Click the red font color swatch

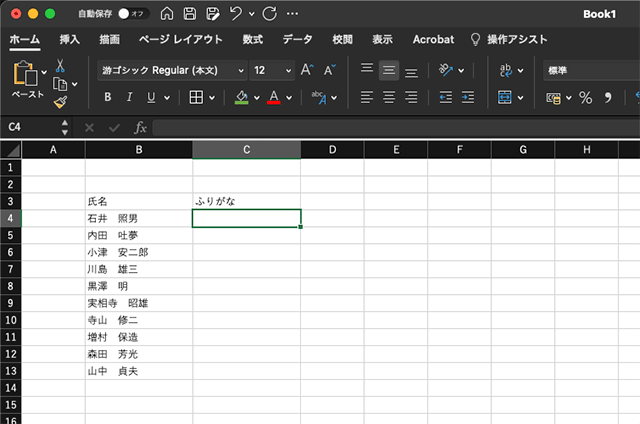click(274, 97)
